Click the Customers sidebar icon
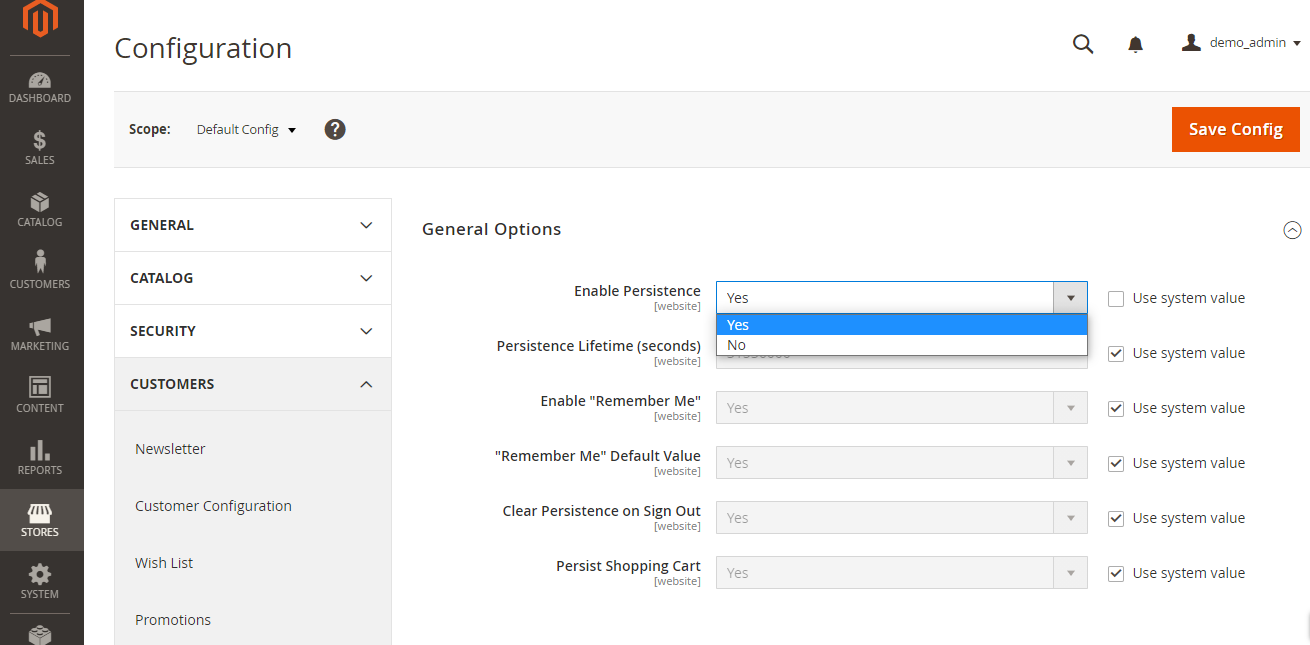Image resolution: width=1310 pixels, height=645 pixels. pyautogui.click(x=40, y=268)
